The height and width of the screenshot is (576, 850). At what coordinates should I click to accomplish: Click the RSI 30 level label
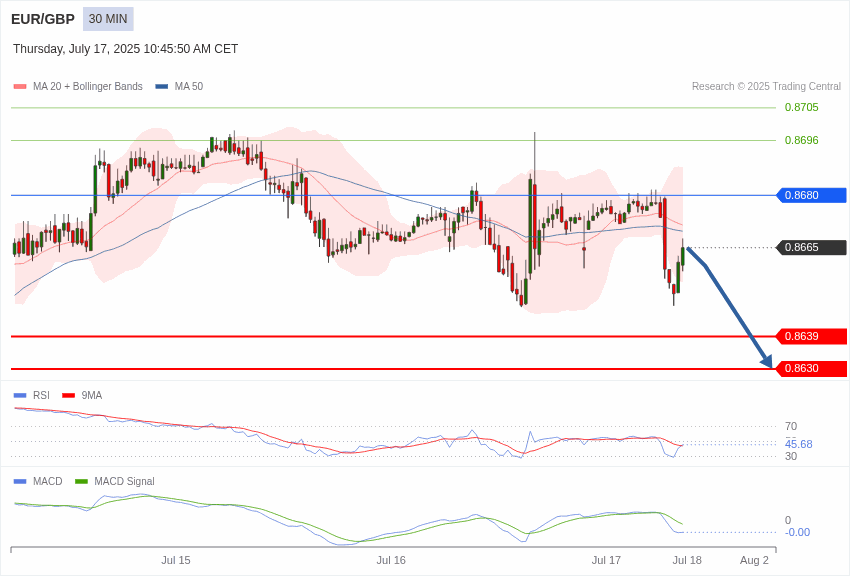[x=791, y=456]
